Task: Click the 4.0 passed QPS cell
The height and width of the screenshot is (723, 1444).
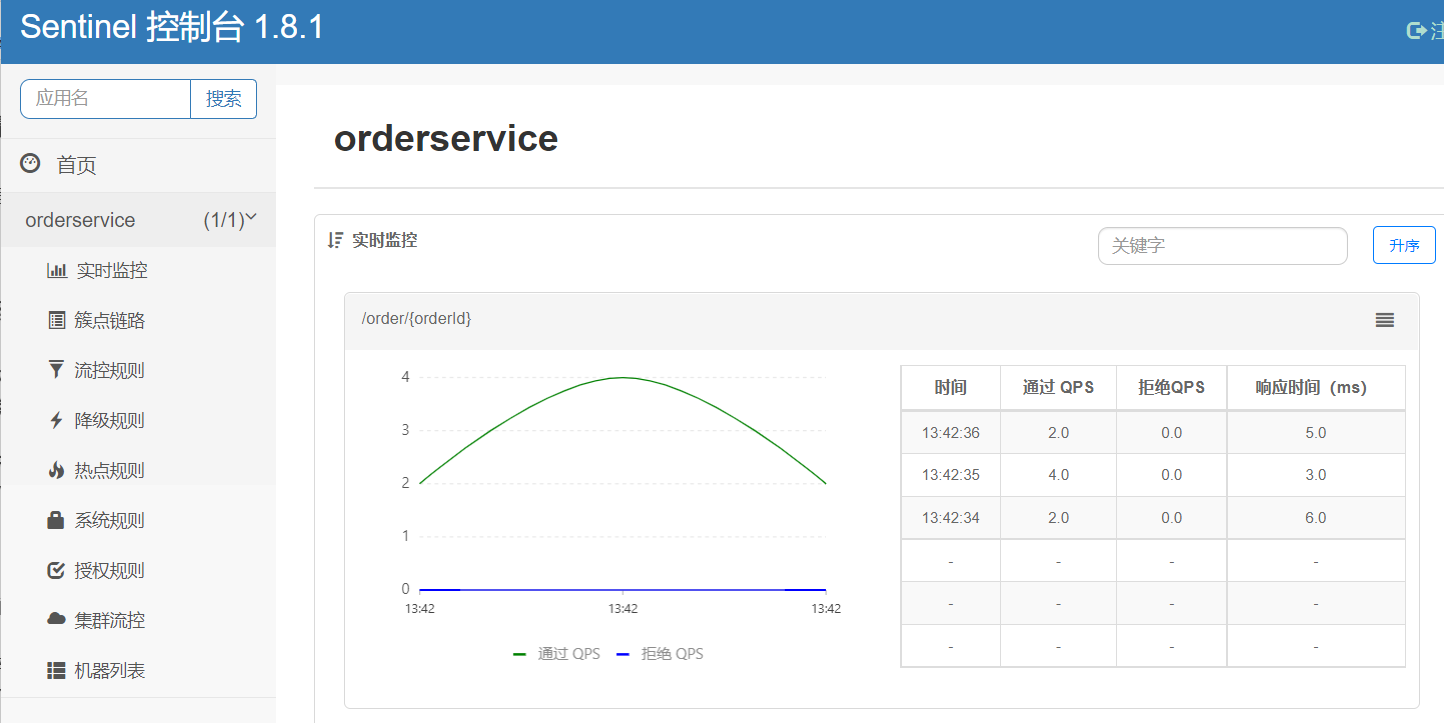Action: pyautogui.click(x=1058, y=475)
